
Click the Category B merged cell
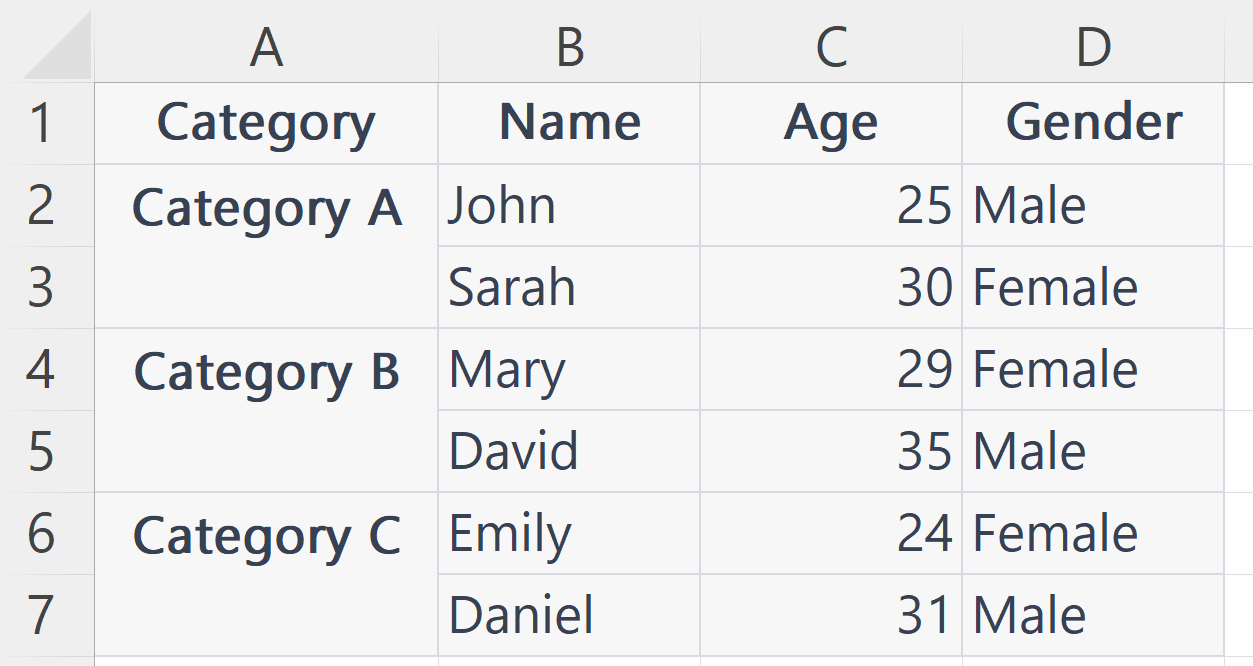(x=265, y=409)
